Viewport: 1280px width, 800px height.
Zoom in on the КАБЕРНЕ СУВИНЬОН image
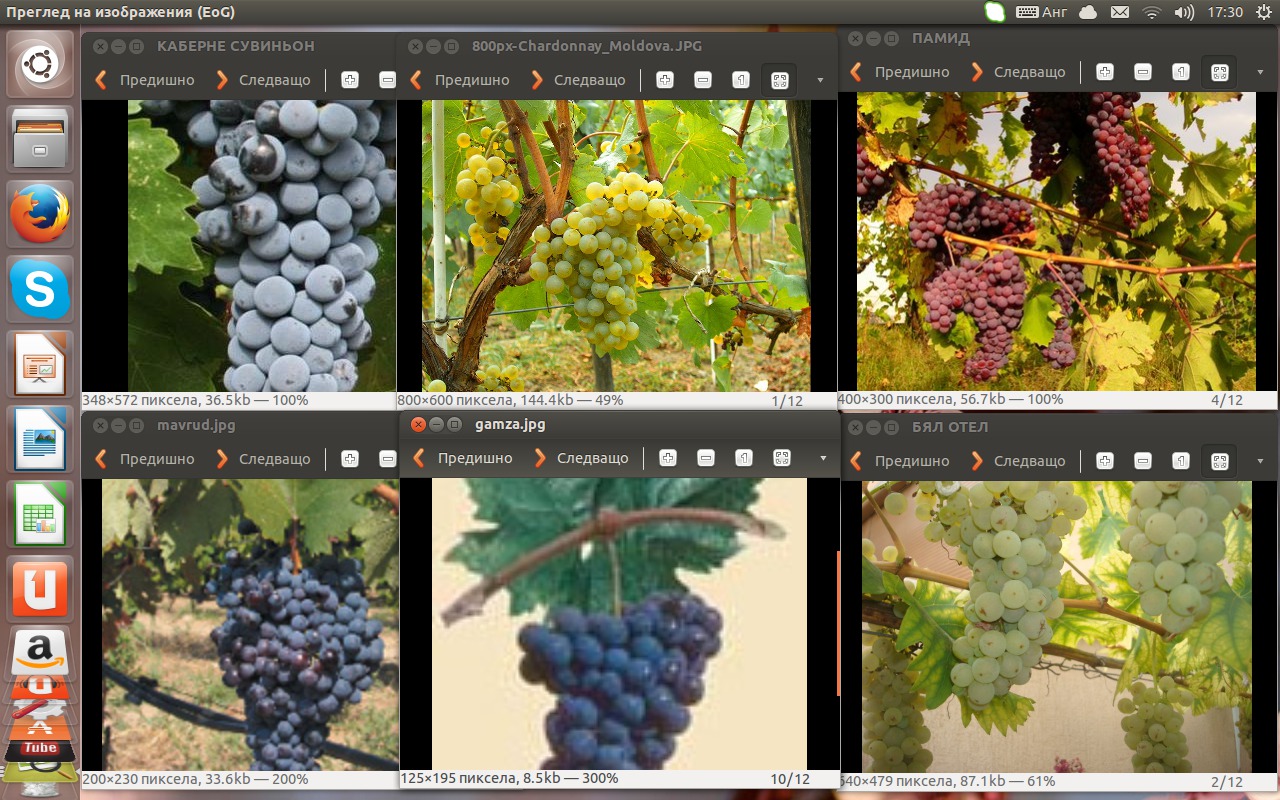(350, 80)
